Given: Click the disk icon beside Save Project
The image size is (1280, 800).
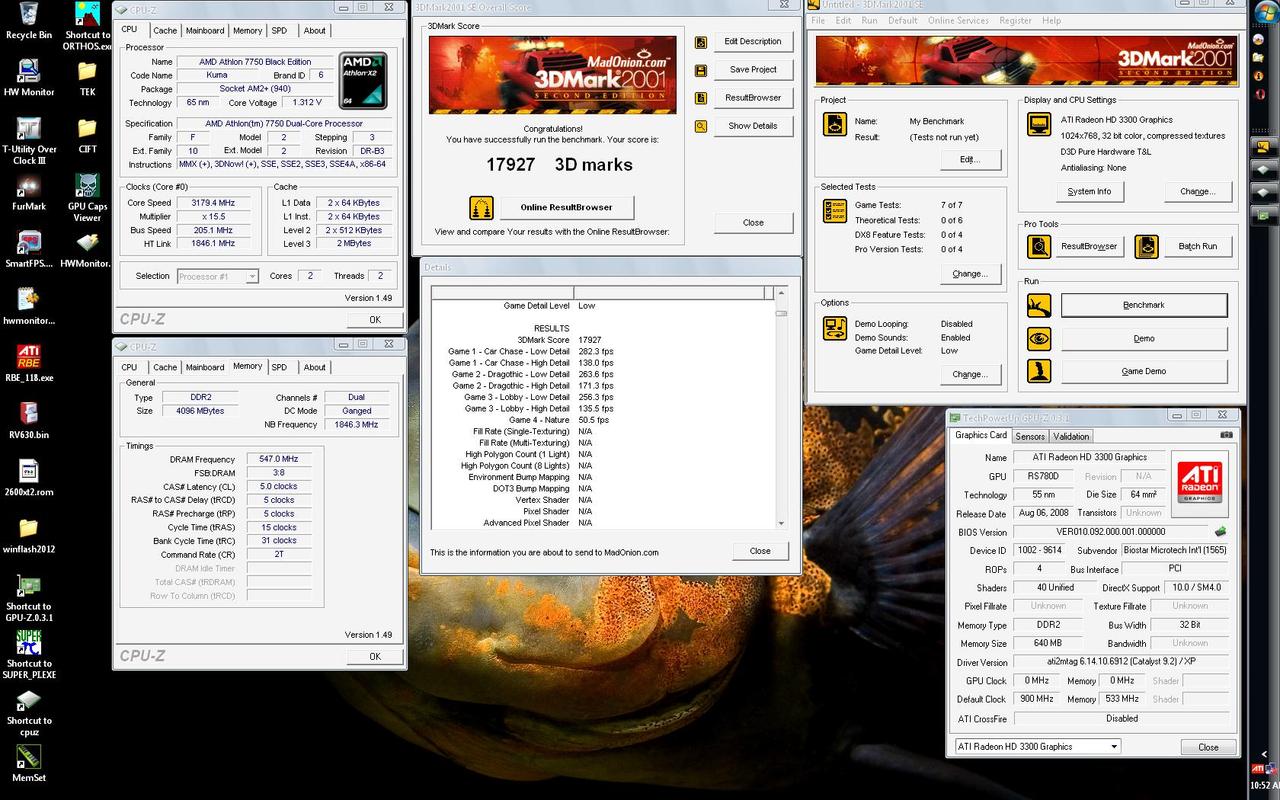Looking at the screenshot, I should point(701,70).
